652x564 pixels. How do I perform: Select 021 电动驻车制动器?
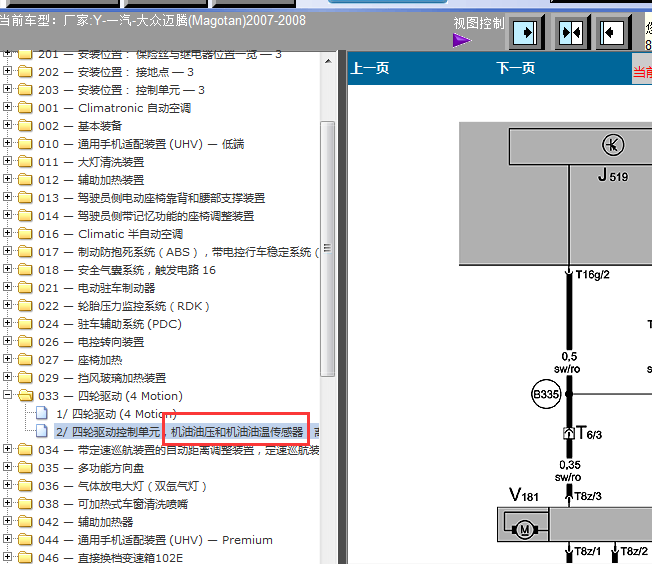pyautogui.click(x=96, y=288)
